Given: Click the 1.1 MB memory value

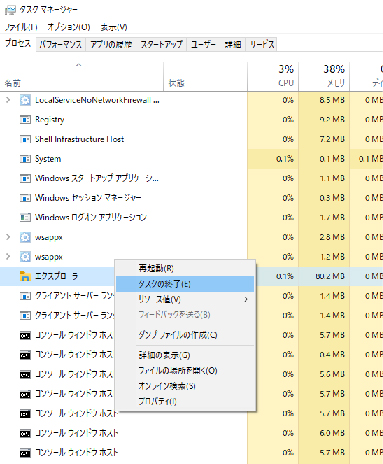Looking at the screenshot, I should pos(332,178).
